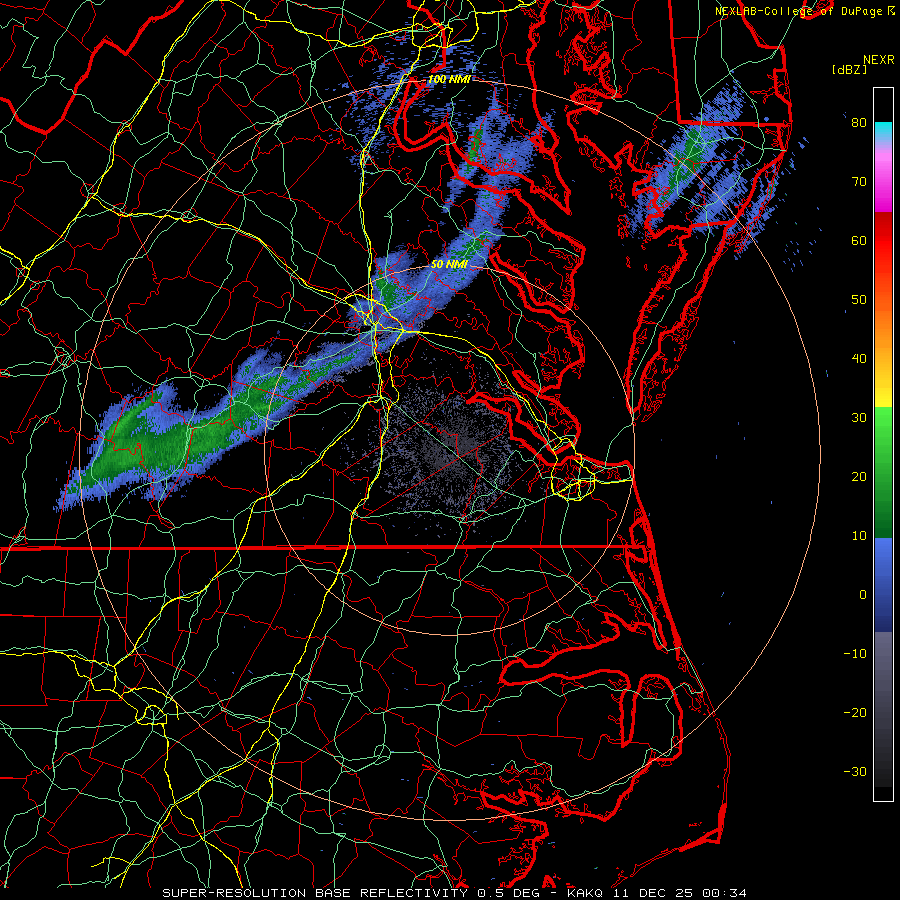Click the 60 value on the dBZ scale
Image resolution: width=900 pixels, height=900 pixels.
pyautogui.click(x=859, y=240)
